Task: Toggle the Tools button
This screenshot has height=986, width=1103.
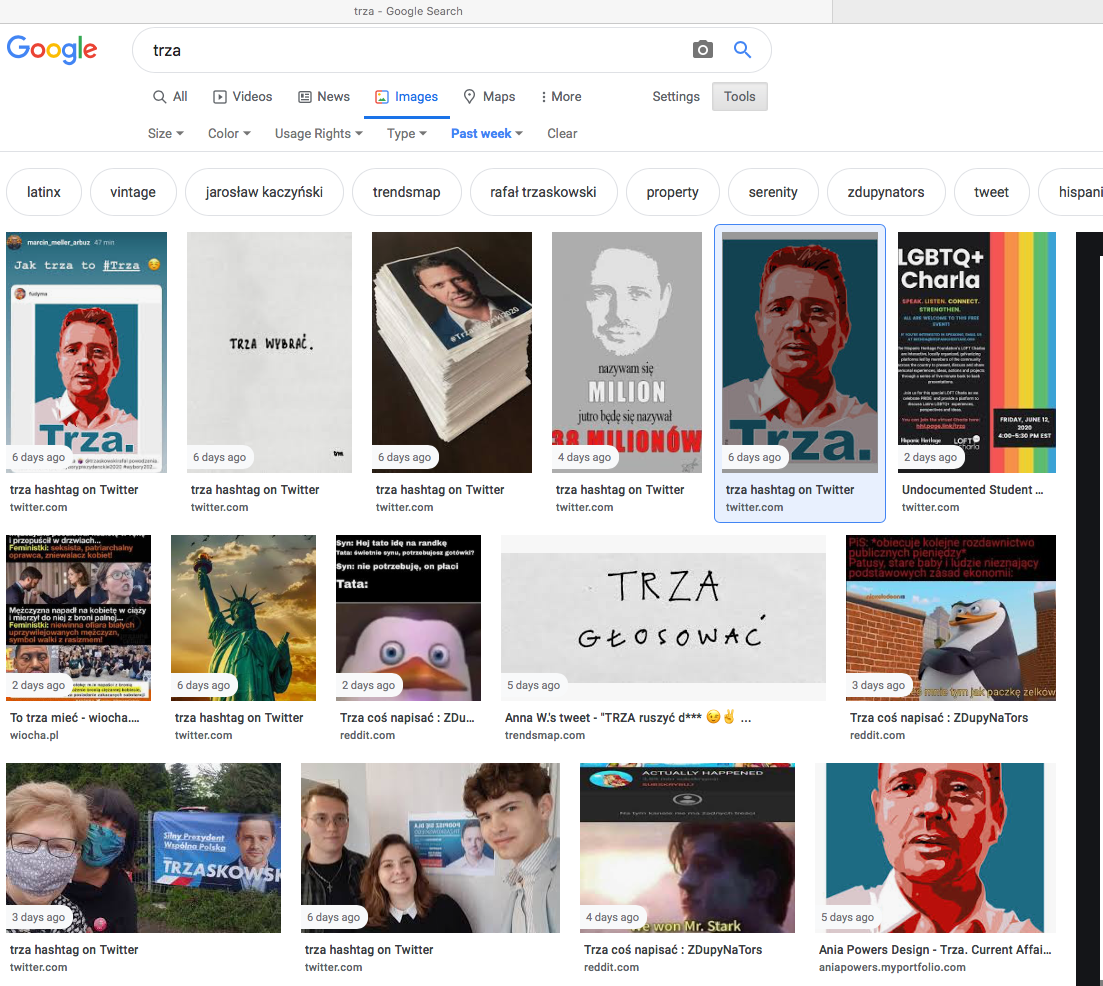Action: (739, 96)
